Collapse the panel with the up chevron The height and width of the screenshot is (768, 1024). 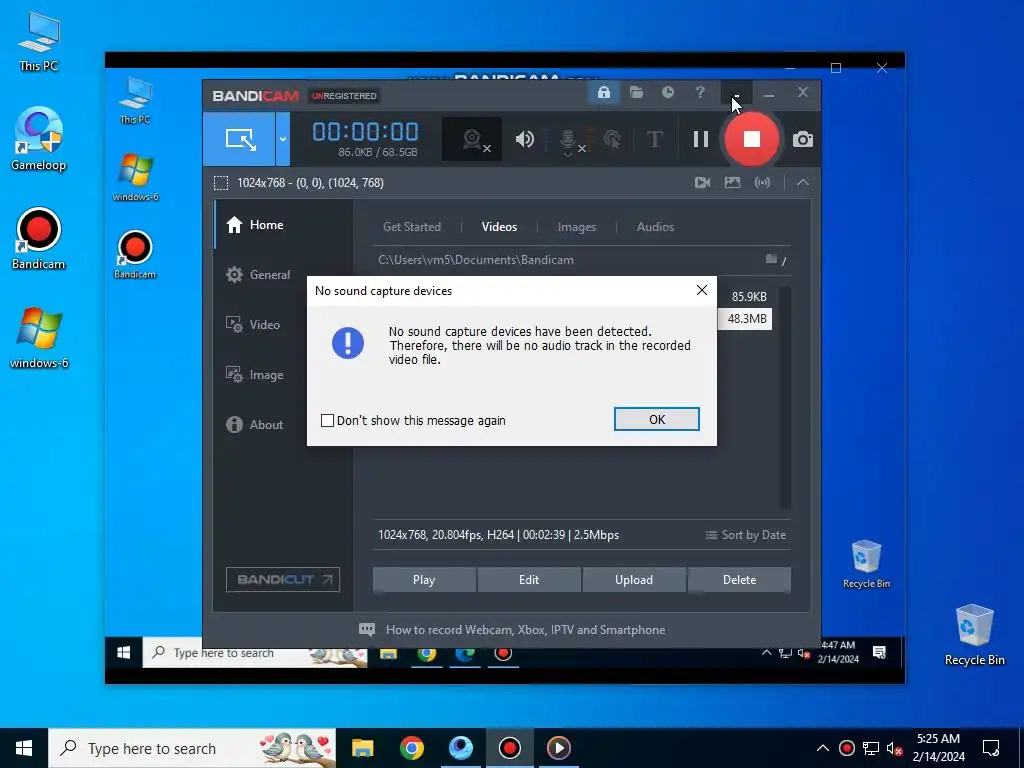coord(803,183)
